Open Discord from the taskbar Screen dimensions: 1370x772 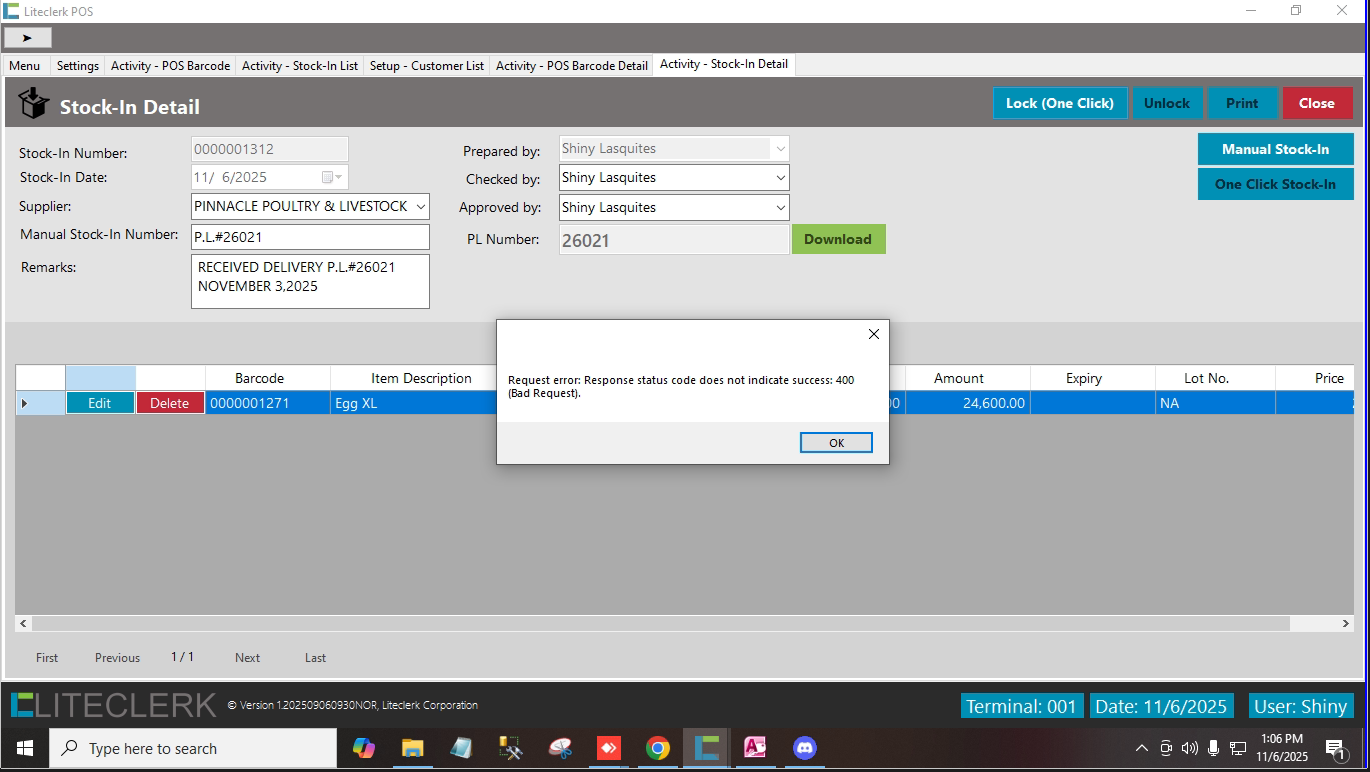pos(804,748)
